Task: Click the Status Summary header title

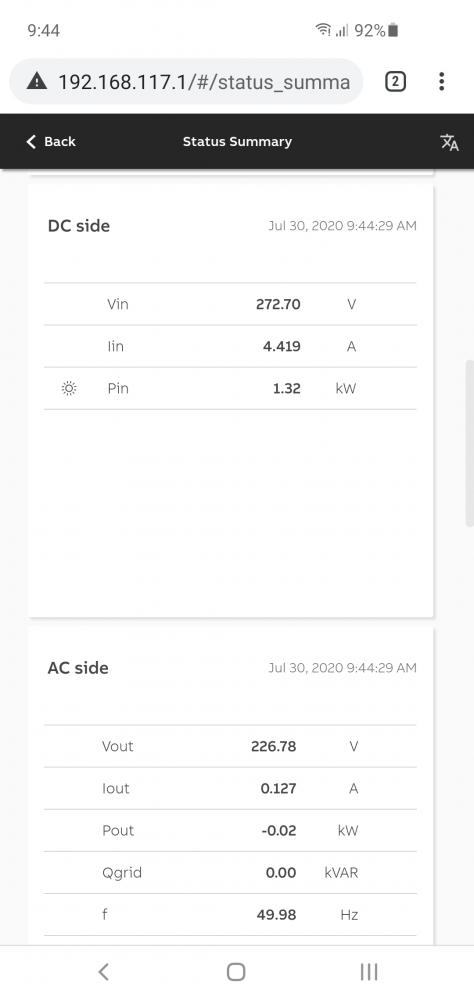Action: tap(237, 142)
